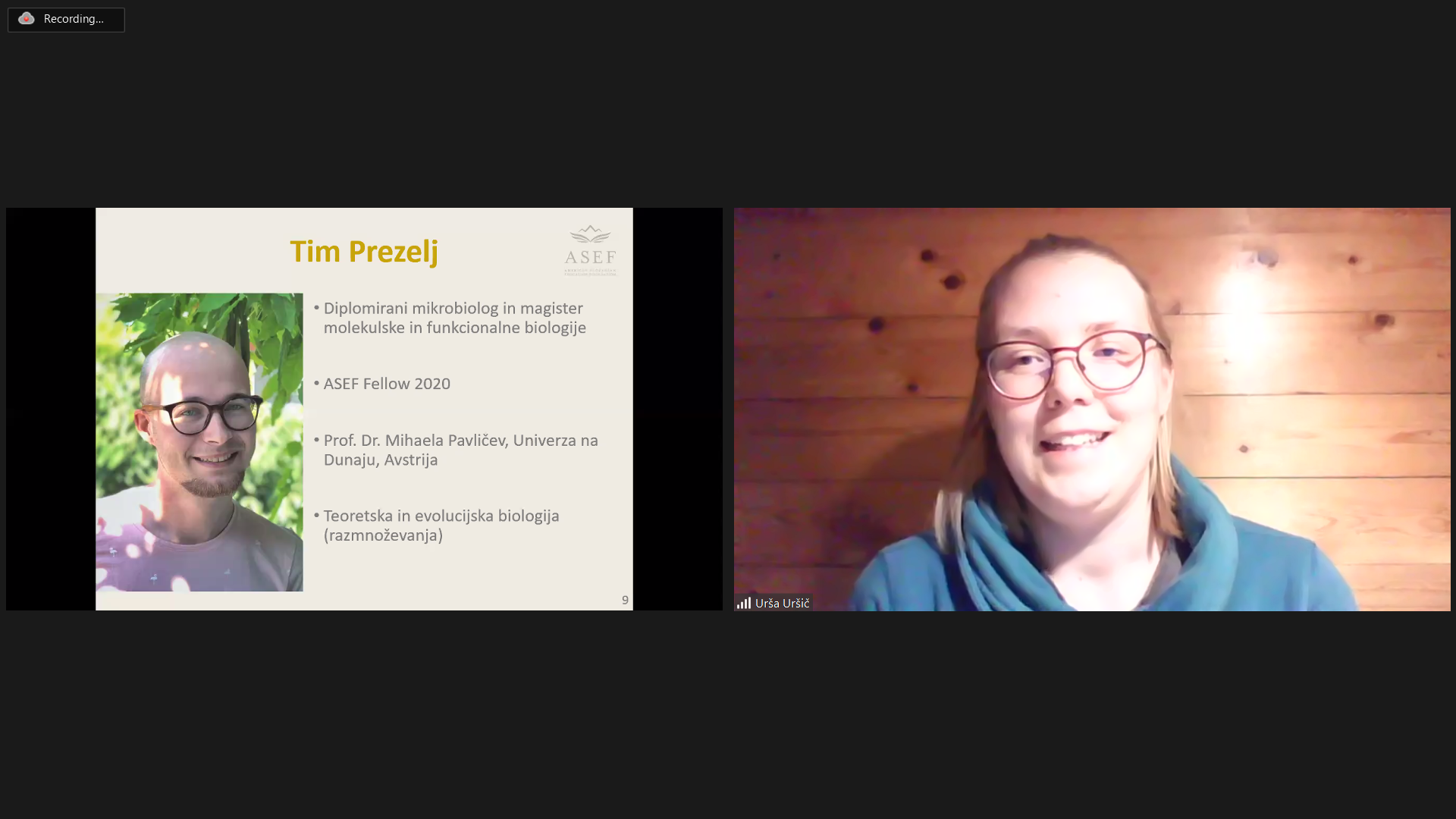Click the portrait photo on the slide
The height and width of the screenshot is (819, 1456).
click(199, 442)
